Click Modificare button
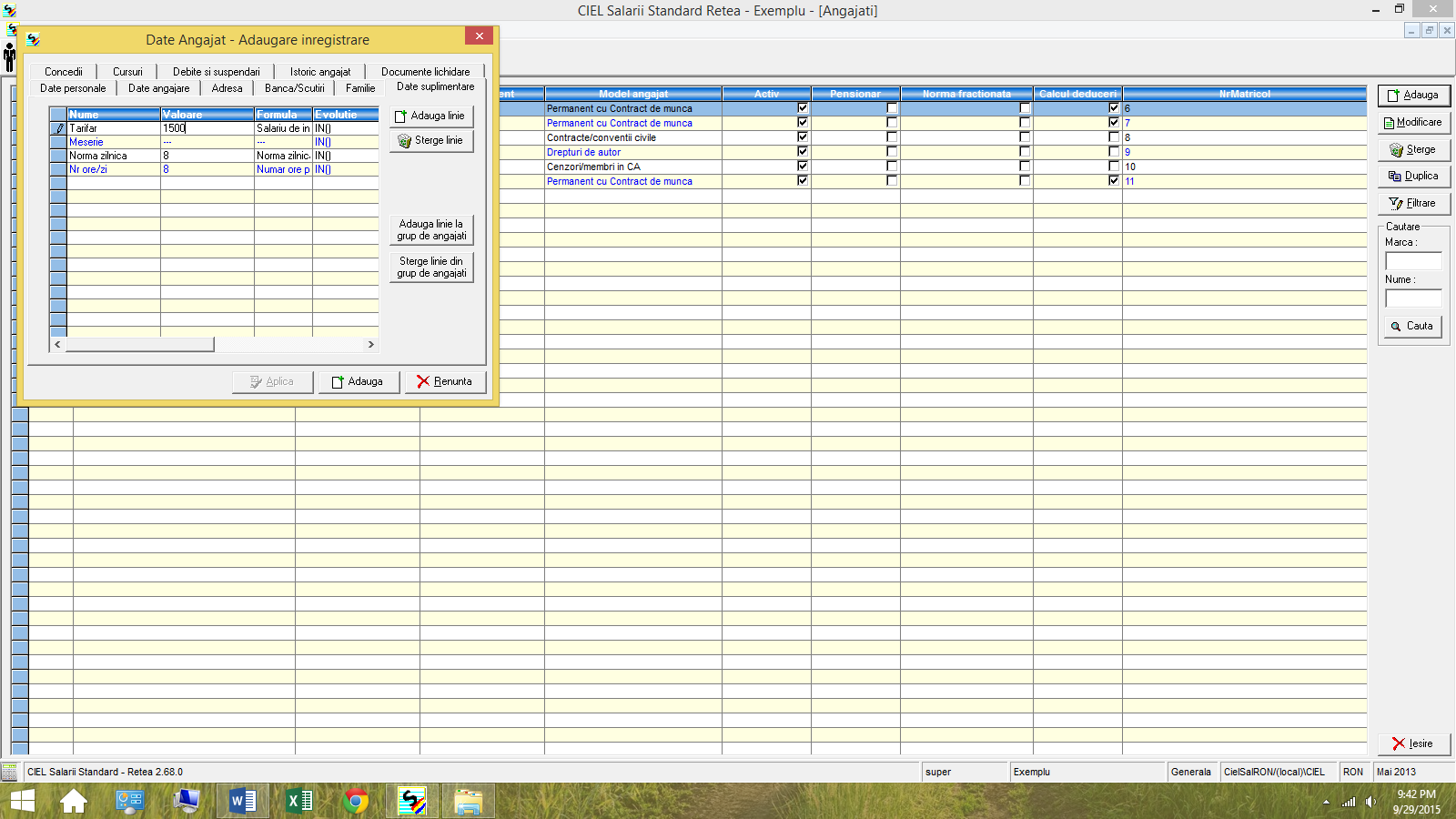The image size is (1456, 819). pos(1413,122)
